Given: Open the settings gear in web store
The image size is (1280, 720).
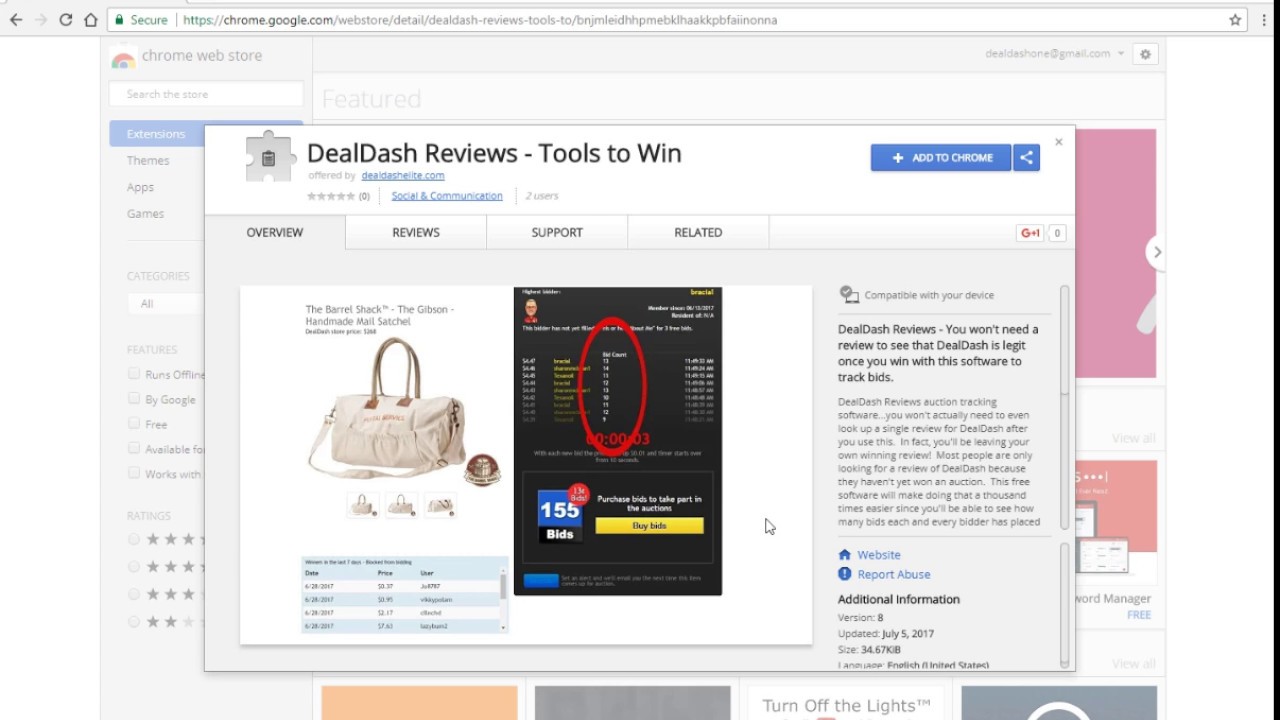Looking at the screenshot, I should pyautogui.click(x=1146, y=54).
